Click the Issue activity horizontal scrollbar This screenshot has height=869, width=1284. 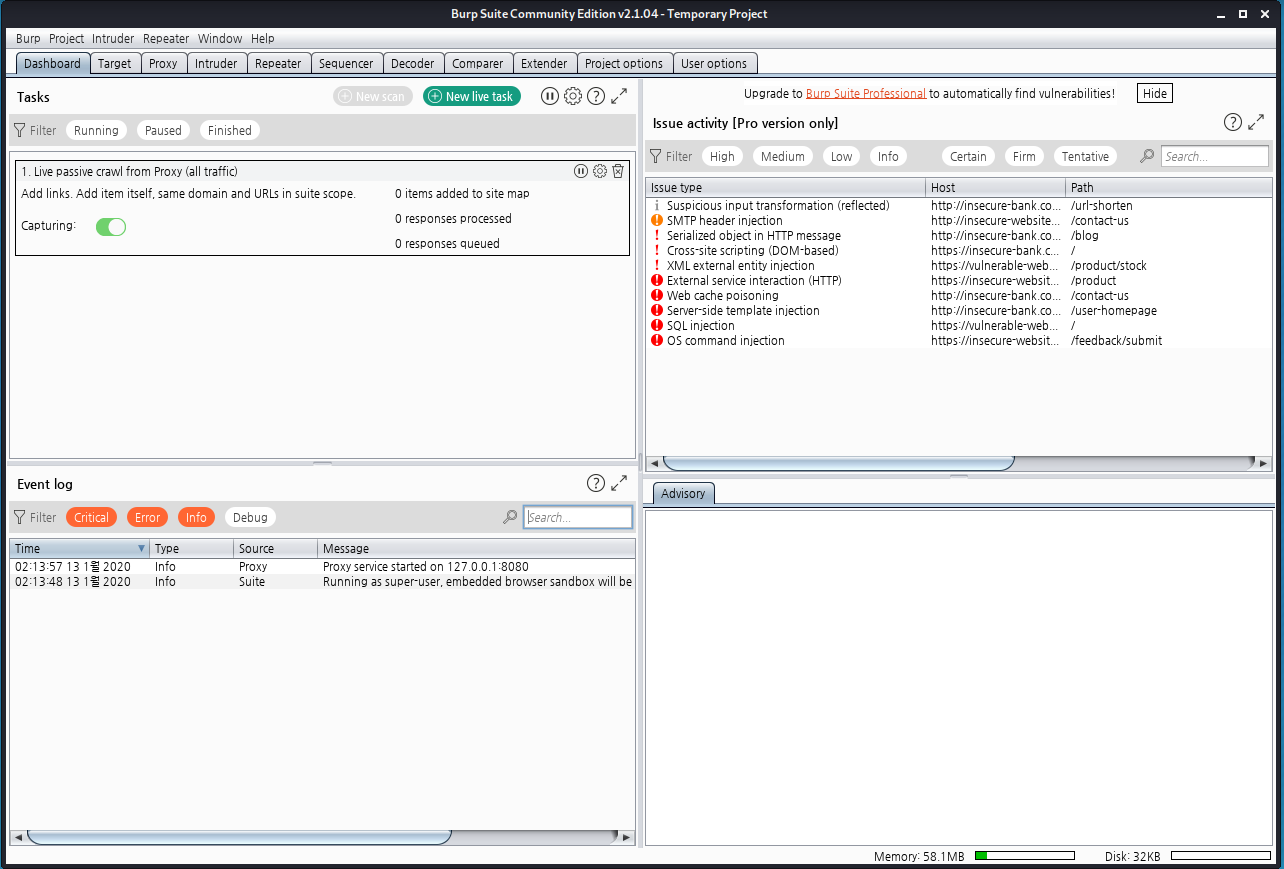[838, 463]
